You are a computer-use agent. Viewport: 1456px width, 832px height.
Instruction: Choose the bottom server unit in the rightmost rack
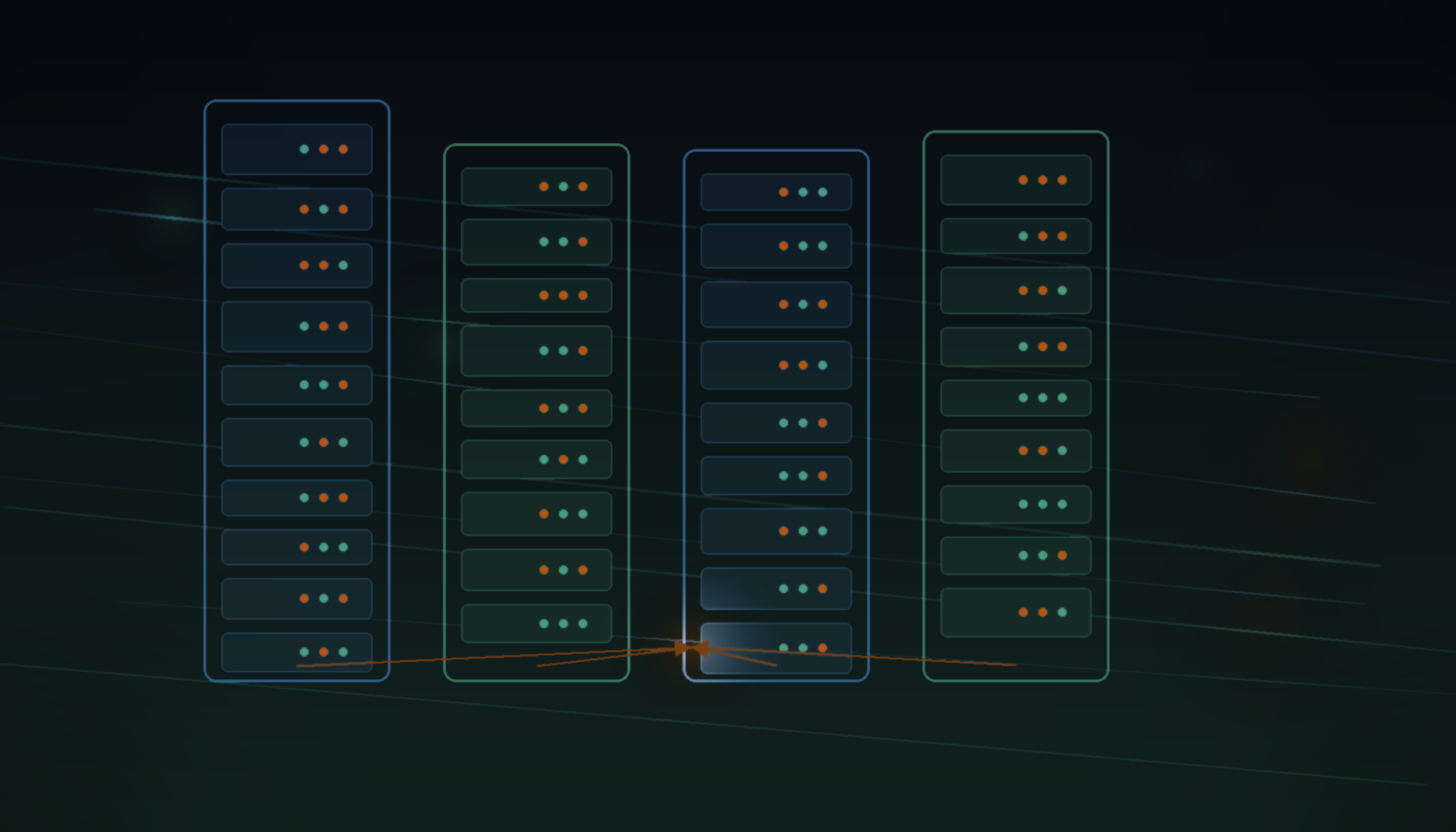tap(1016, 613)
